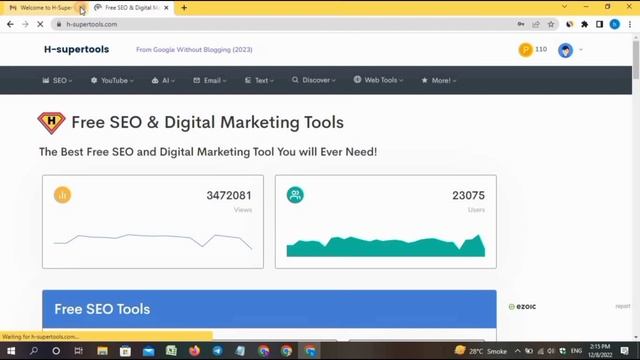640x360 pixels.
Task: Open the user avatar dropdown on site
Action: [x=571, y=50]
